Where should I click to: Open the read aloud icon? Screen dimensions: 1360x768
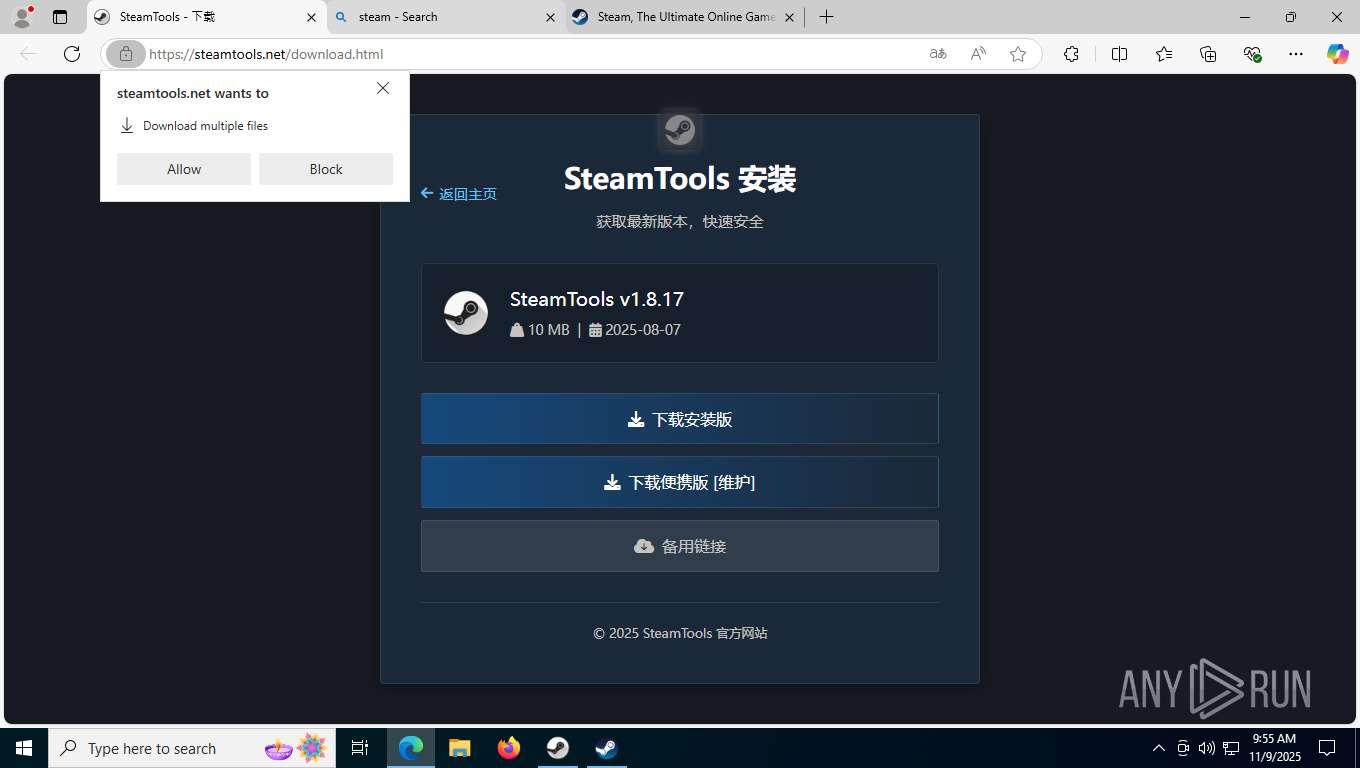click(978, 54)
